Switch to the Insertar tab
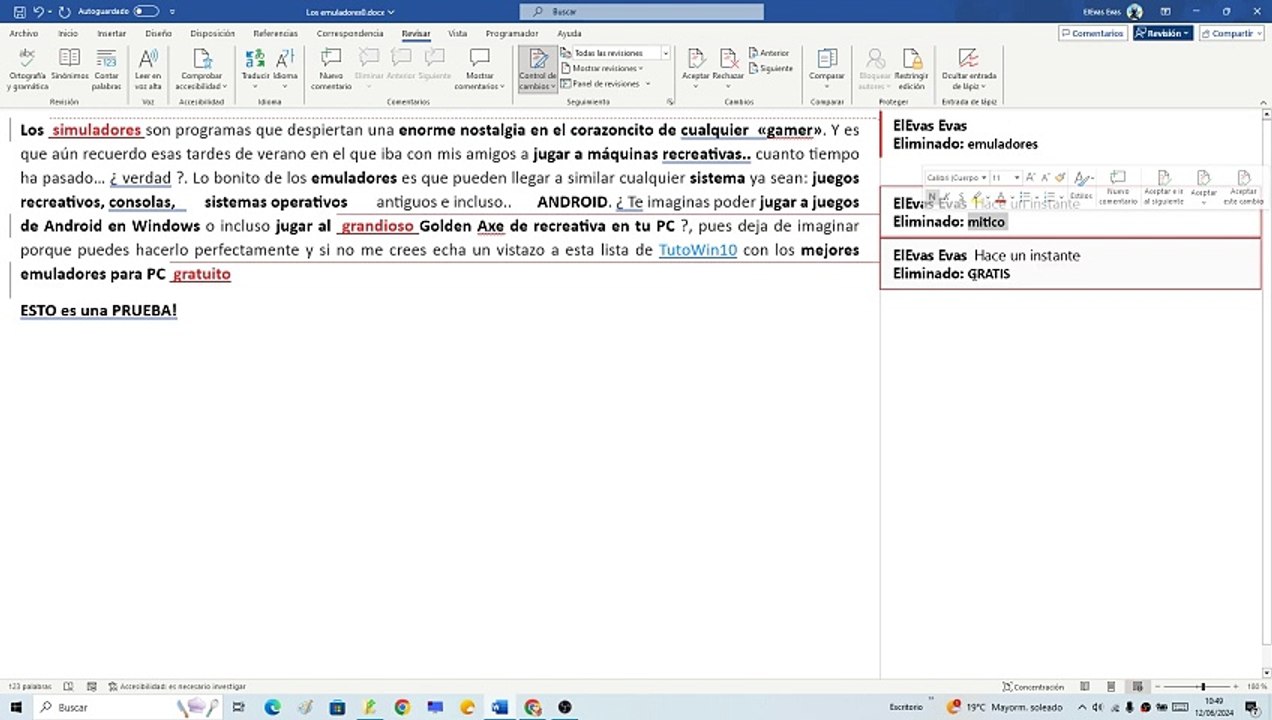This screenshot has width=1272, height=720. 111,33
